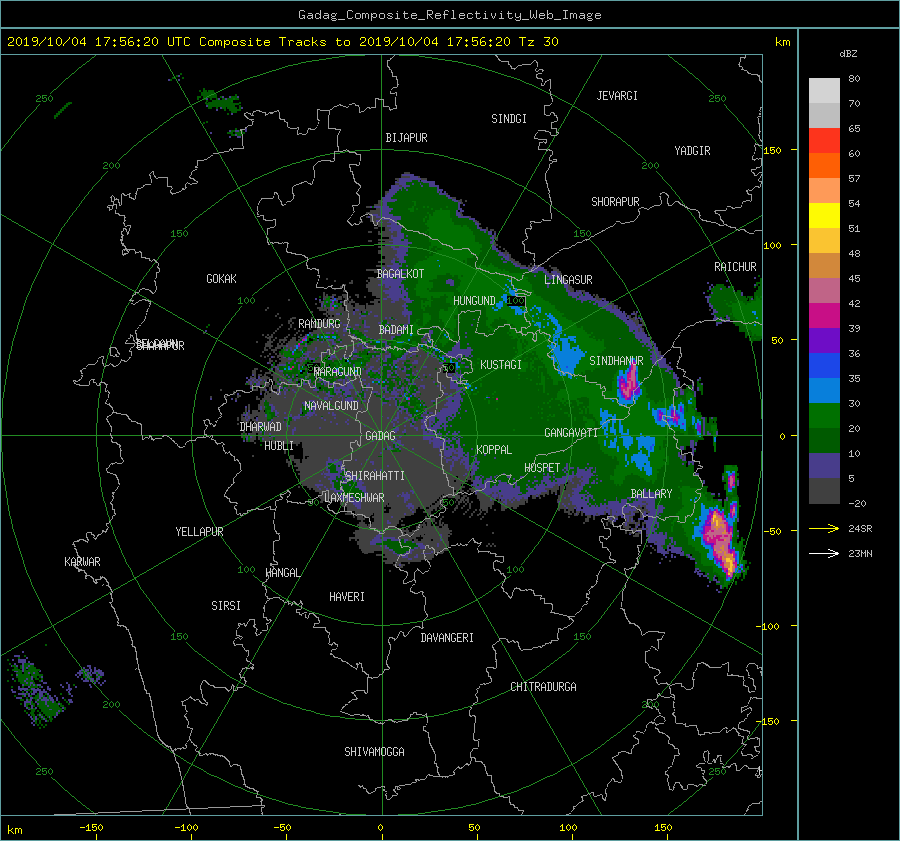Click the gray -20 dBZ legend swatch
The image size is (900, 841).
pos(824,491)
